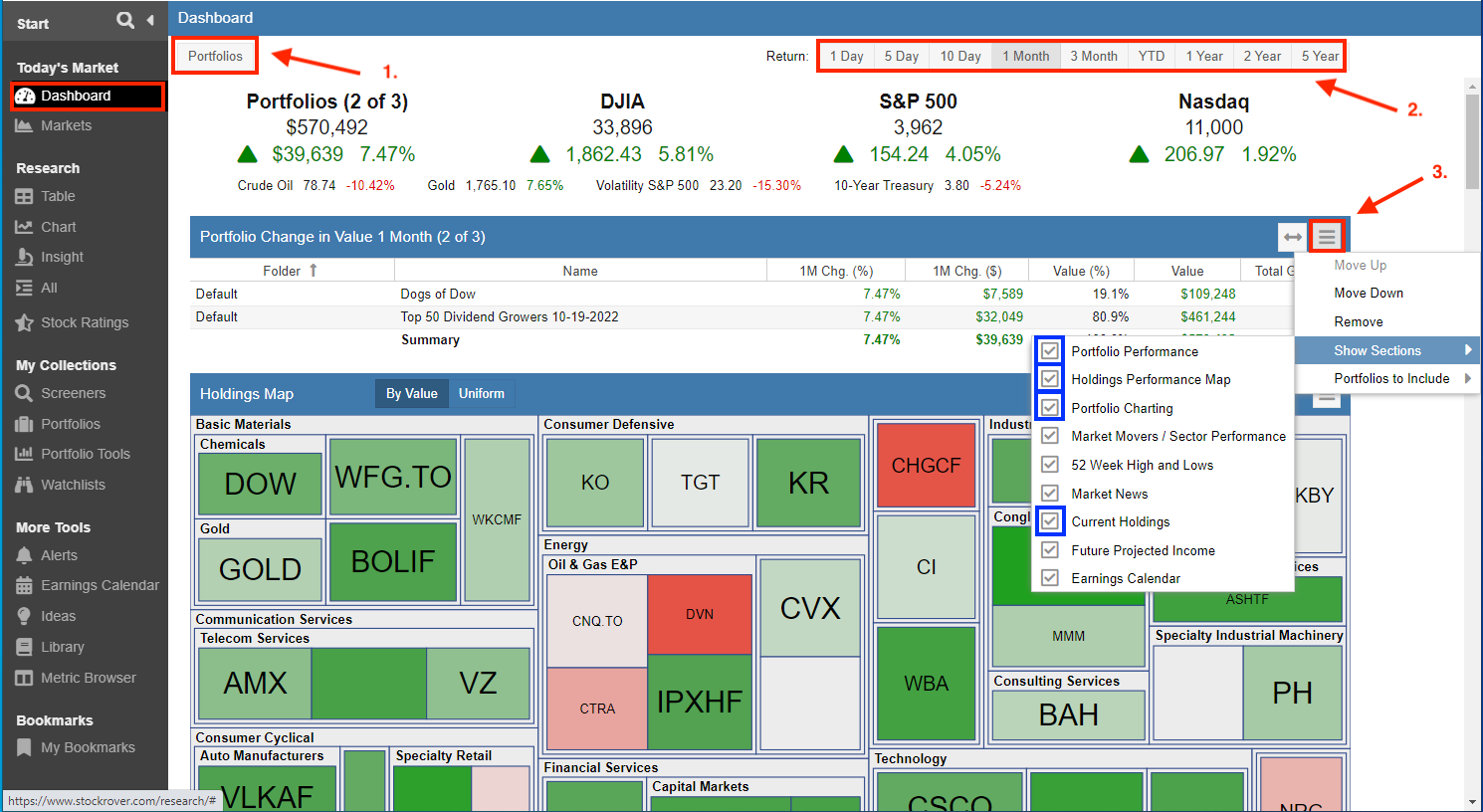Screen dimensions: 1483x812
Task: Toggle the Current Holdings checkbox
Action: click(x=1049, y=520)
